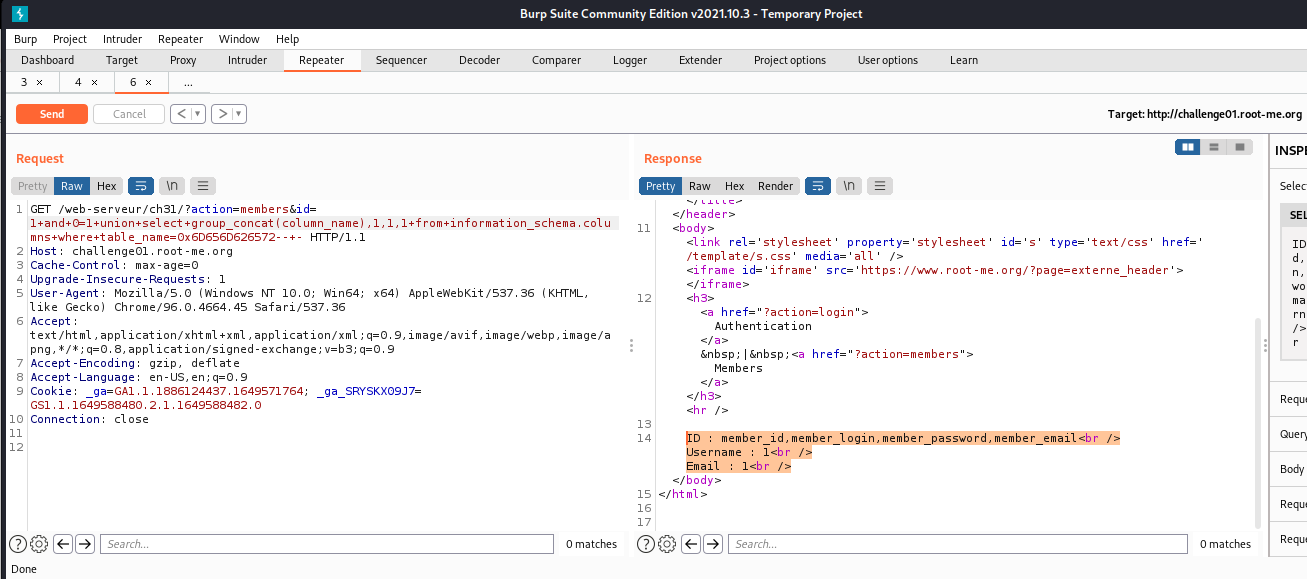This screenshot has width=1307, height=579.
Task: Open the Learn tab
Action: pyautogui.click(x=964, y=60)
